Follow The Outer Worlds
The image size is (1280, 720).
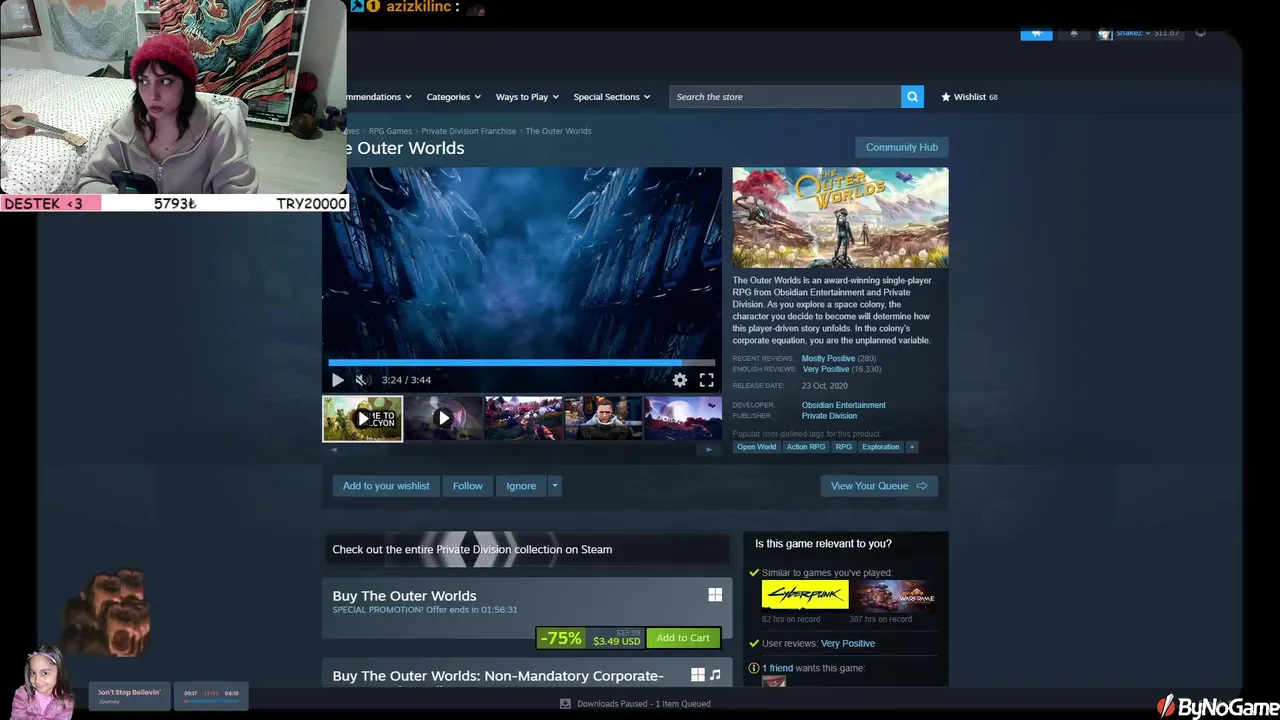[467, 486]
